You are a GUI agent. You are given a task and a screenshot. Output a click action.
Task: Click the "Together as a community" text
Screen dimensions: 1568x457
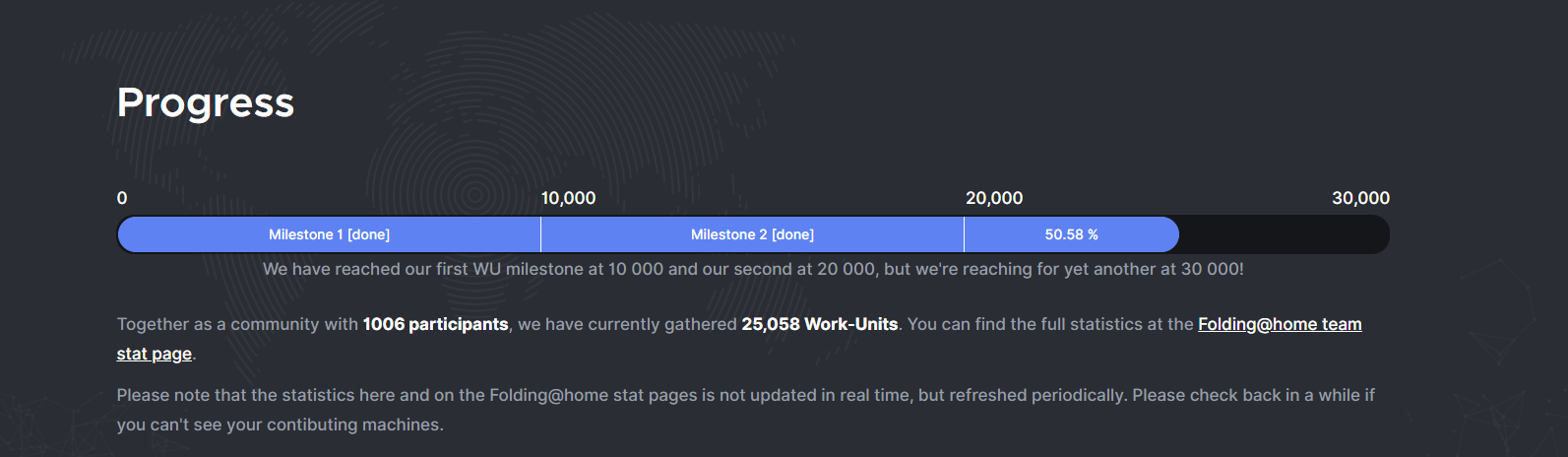tap(236, 324)
